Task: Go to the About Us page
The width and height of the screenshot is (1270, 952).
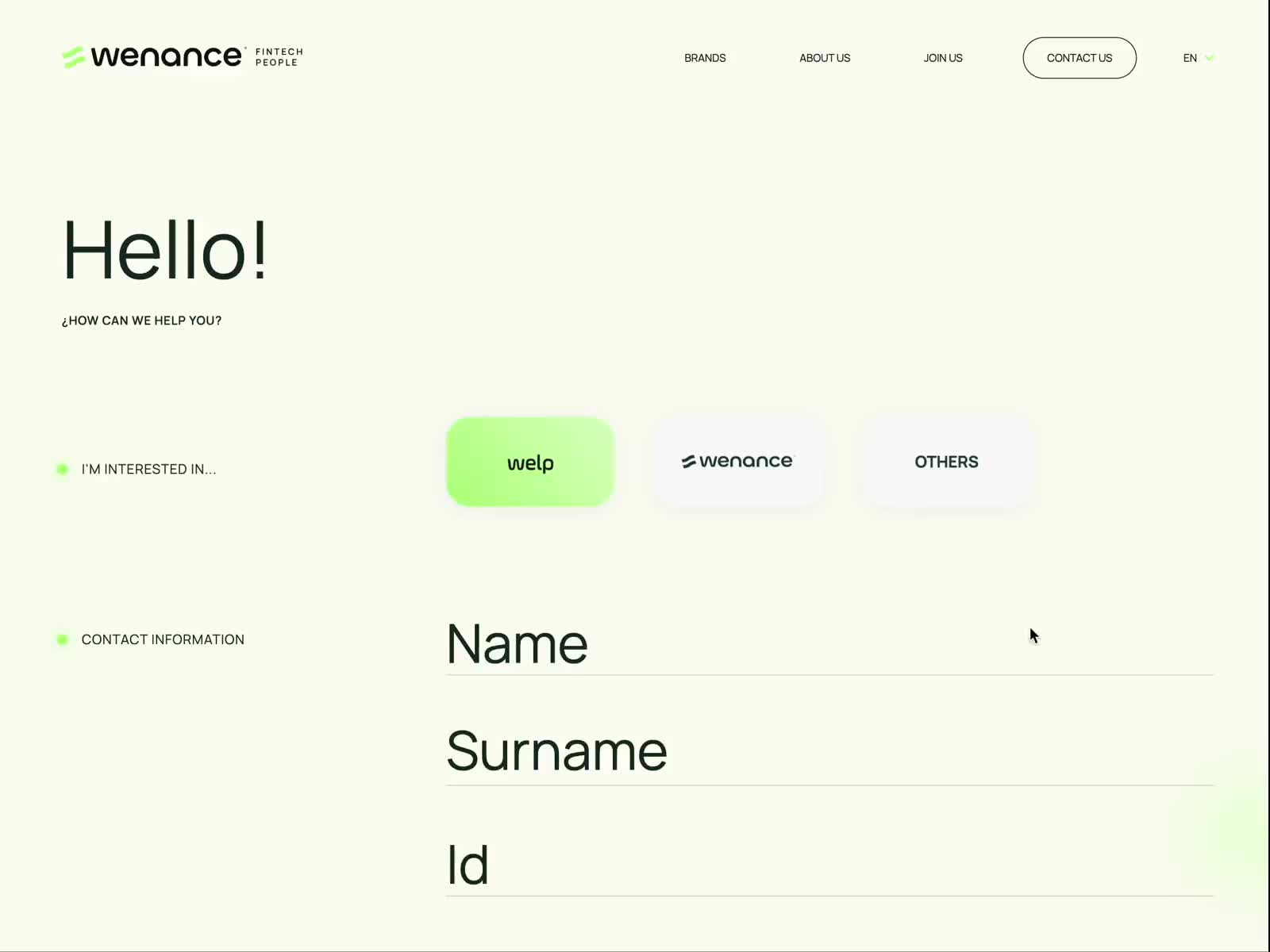Action: (x=825, y=58)
